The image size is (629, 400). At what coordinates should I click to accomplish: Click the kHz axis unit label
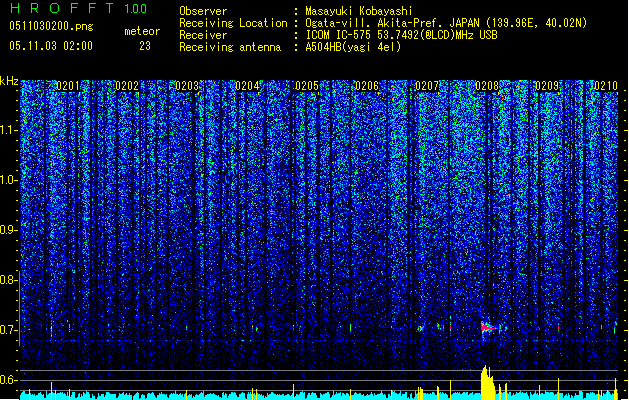9,81
